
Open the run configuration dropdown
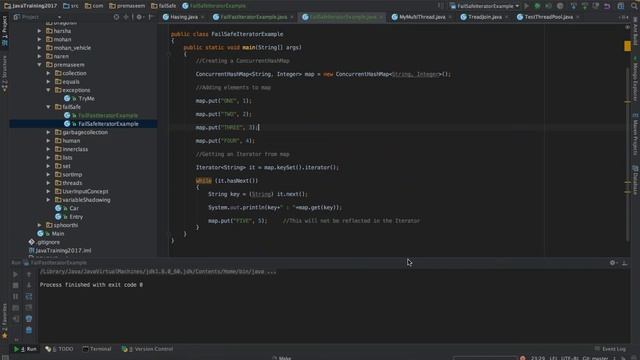(484, 6)
